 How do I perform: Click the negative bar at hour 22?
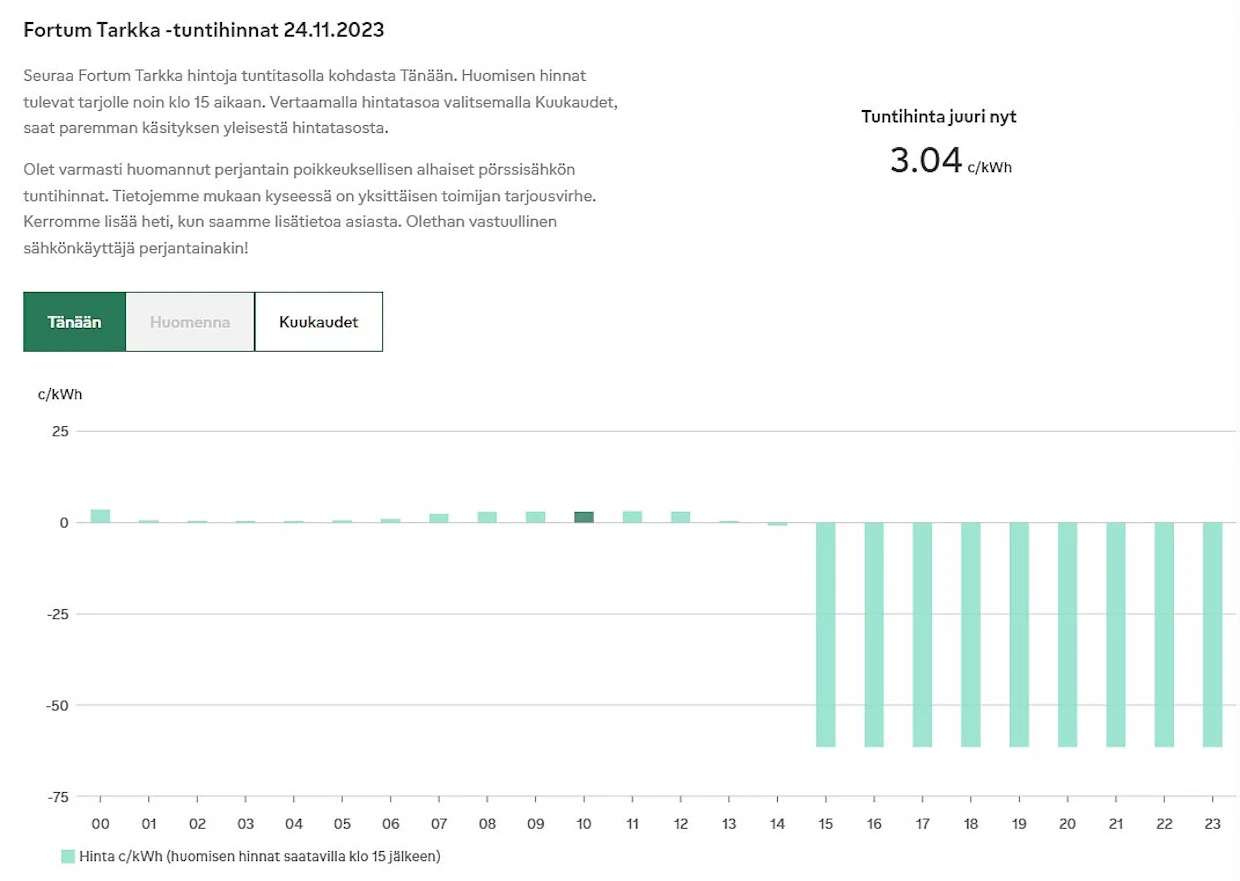1164,635
